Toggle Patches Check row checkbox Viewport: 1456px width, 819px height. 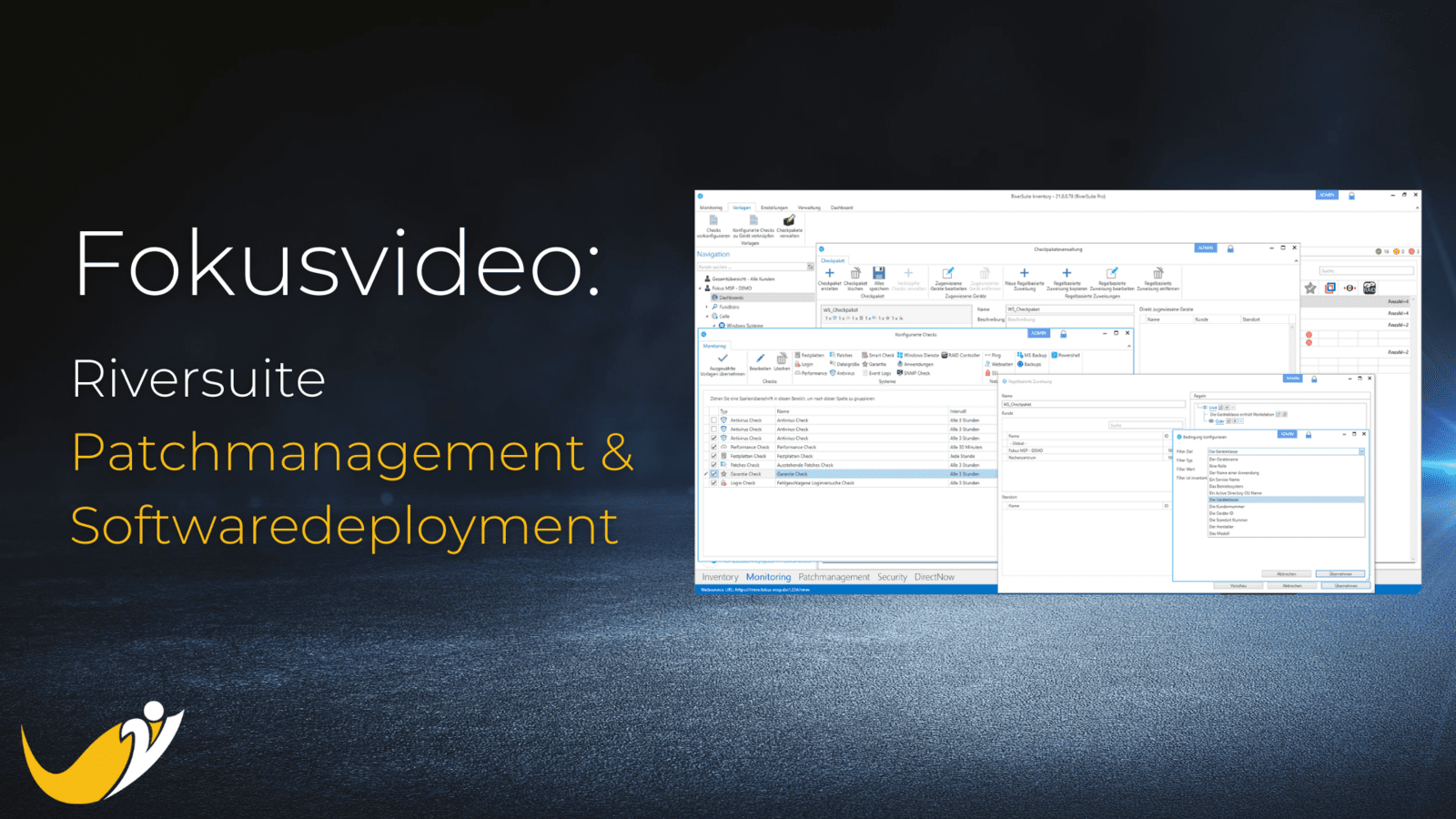coord(713,465)
